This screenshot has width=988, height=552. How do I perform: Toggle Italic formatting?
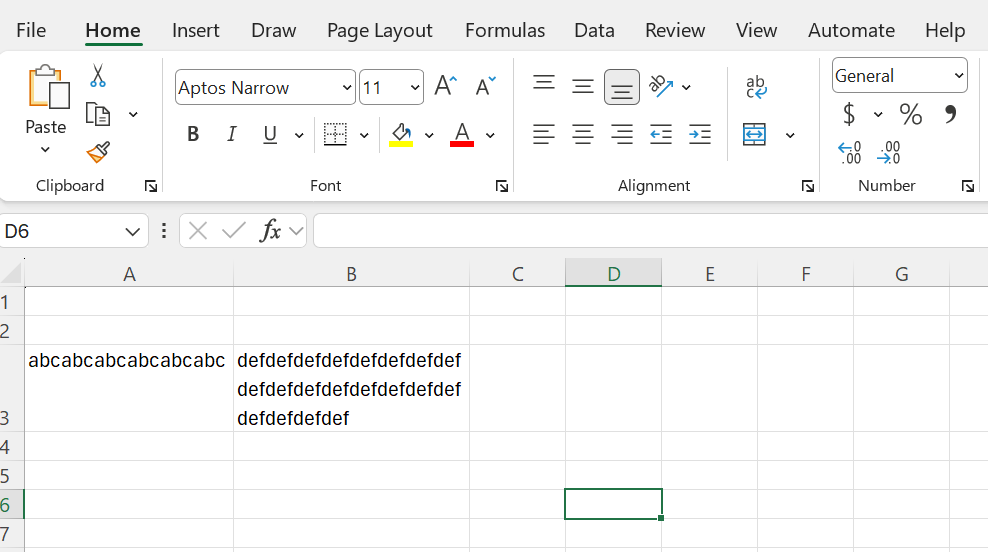coord(231,134)
